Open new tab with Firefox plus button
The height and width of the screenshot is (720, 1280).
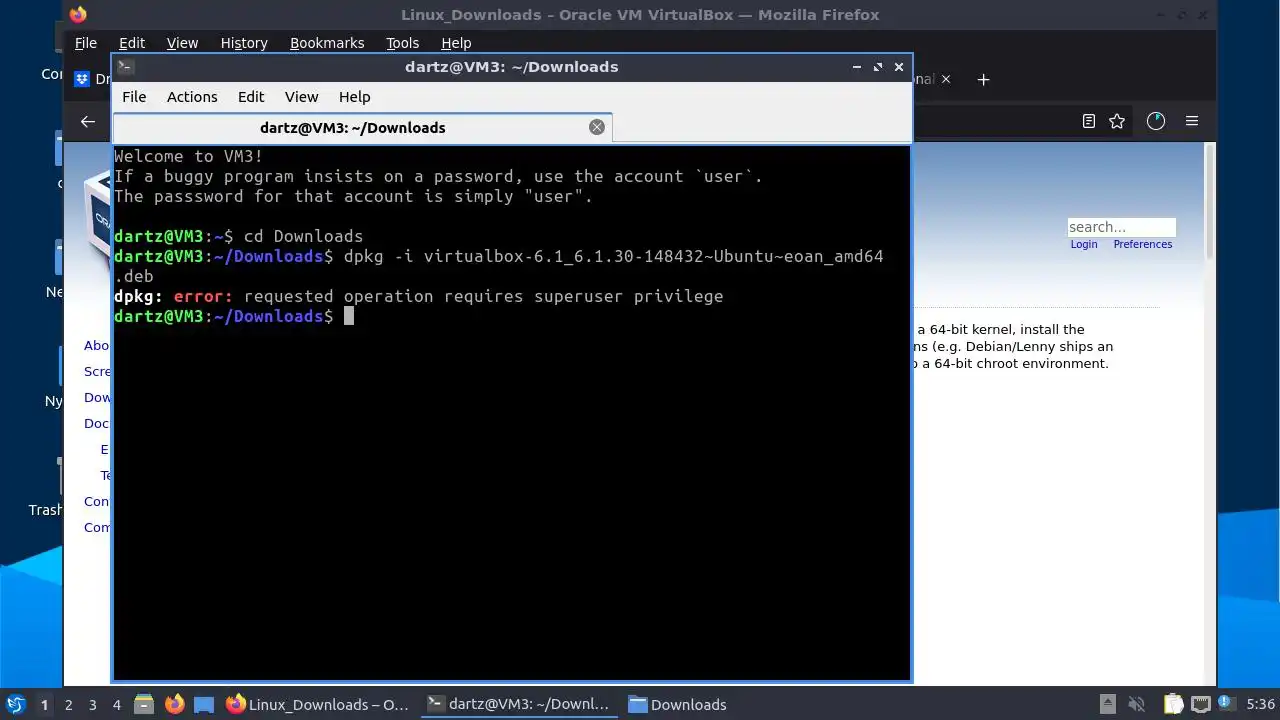click(983, 79)
